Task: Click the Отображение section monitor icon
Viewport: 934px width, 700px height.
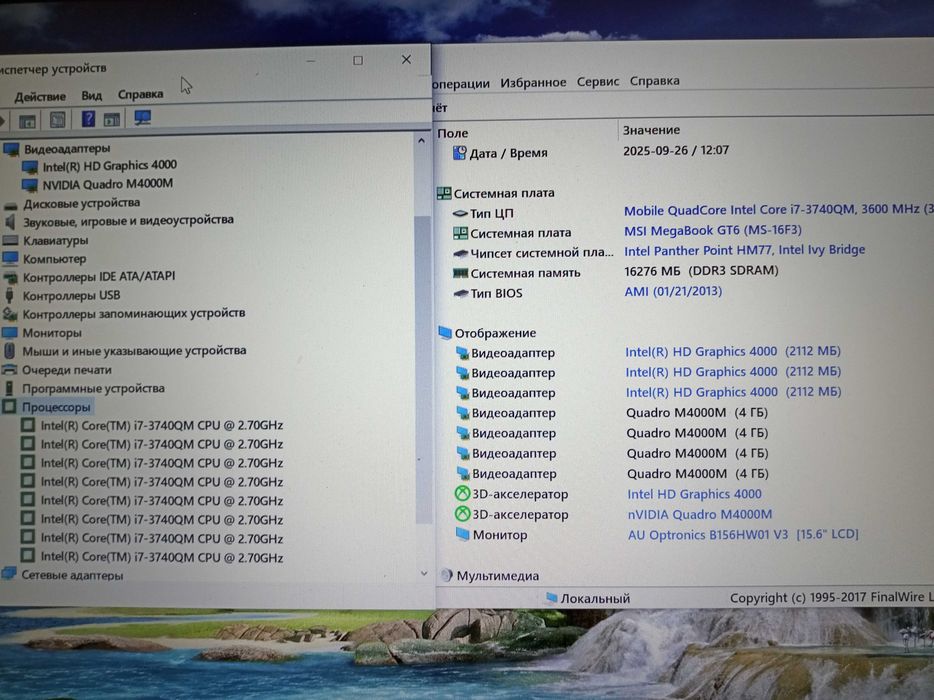Action: [x=445, y=332]
